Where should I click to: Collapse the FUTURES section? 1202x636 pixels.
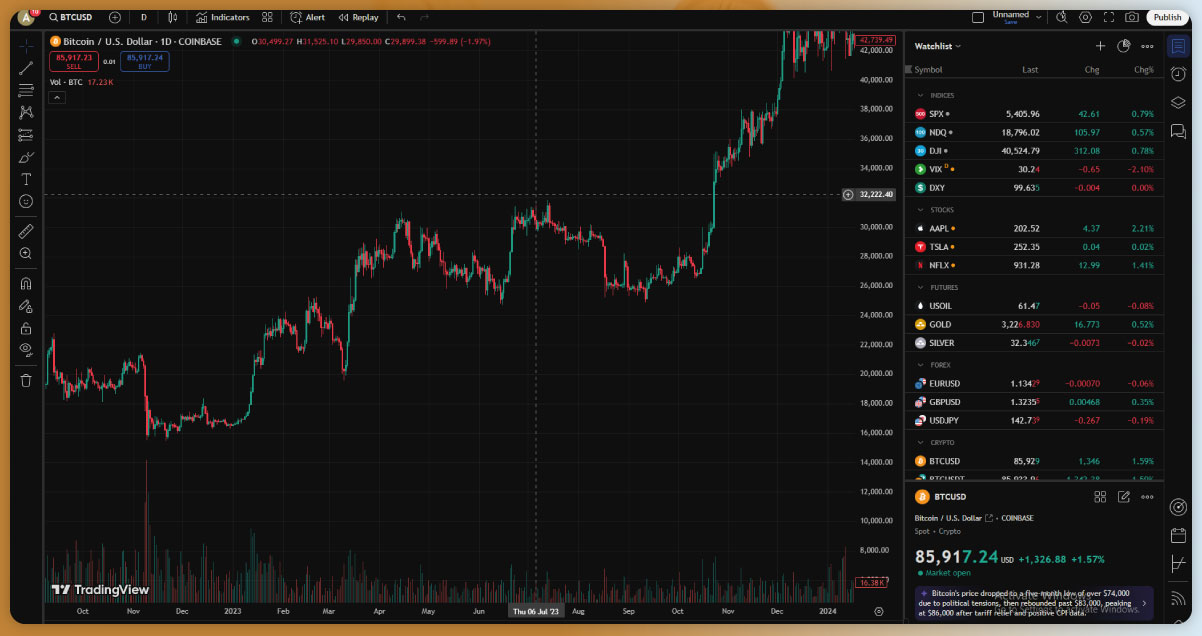pos(919,287)
